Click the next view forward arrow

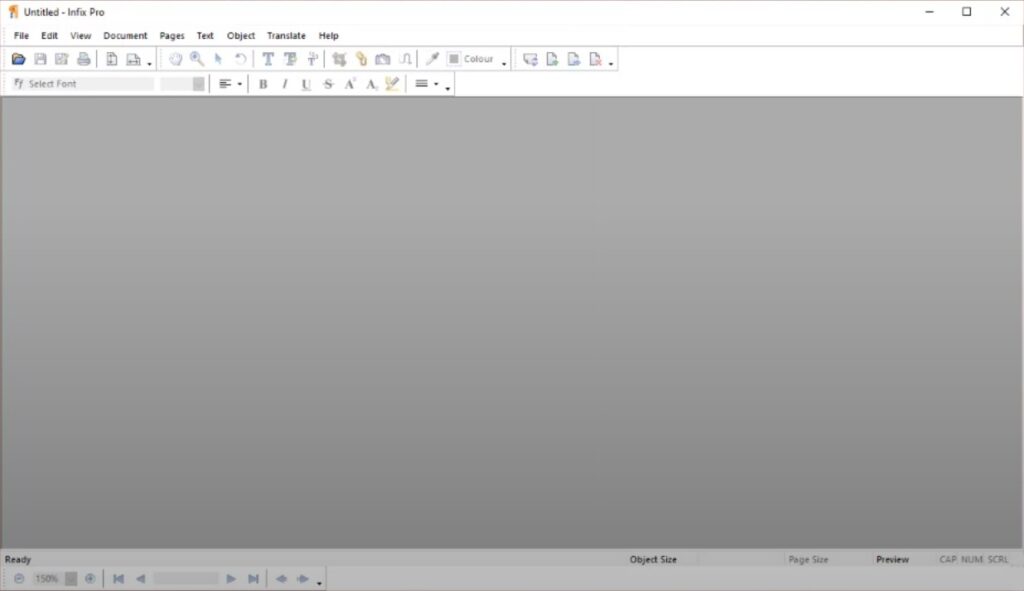(x=303, y=579)
